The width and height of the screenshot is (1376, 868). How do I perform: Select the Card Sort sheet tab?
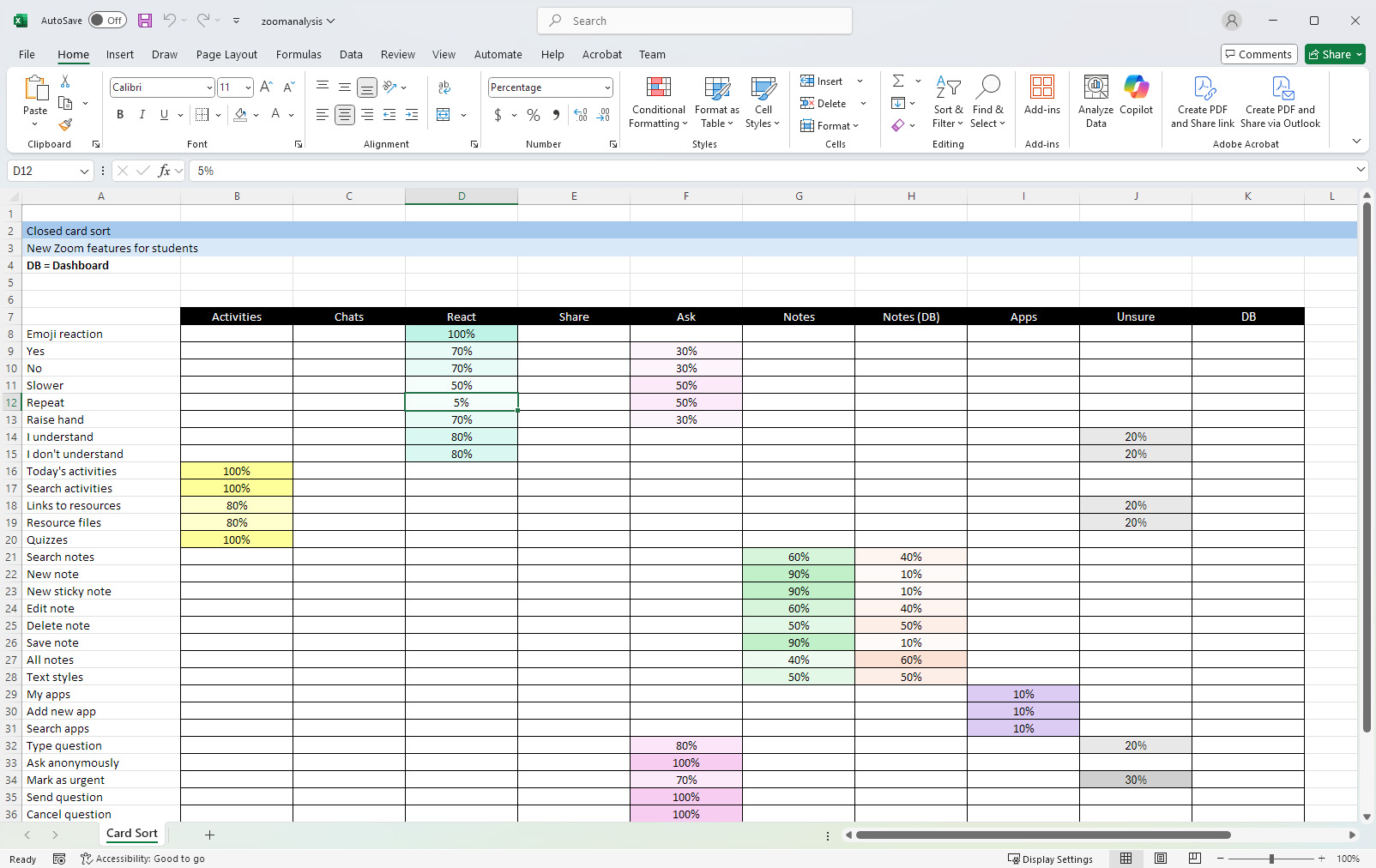pyautogui.click(x=132, y=834)
